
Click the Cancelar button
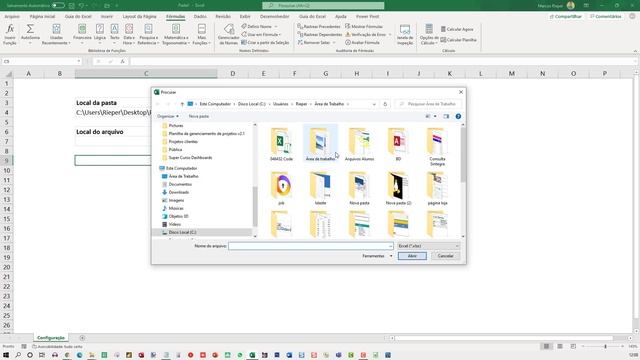coord(445,256)
